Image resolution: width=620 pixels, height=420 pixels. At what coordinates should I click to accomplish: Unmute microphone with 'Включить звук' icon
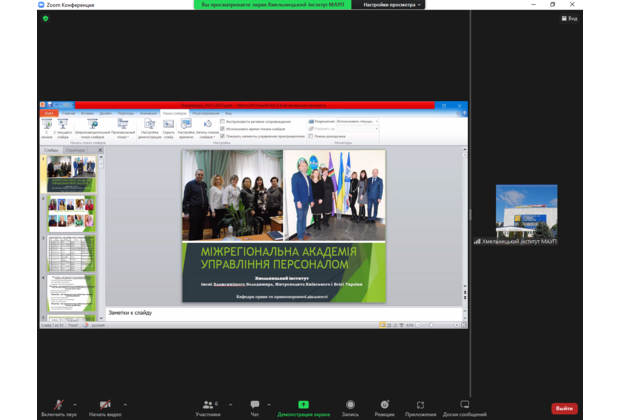[x=56, y=404]
